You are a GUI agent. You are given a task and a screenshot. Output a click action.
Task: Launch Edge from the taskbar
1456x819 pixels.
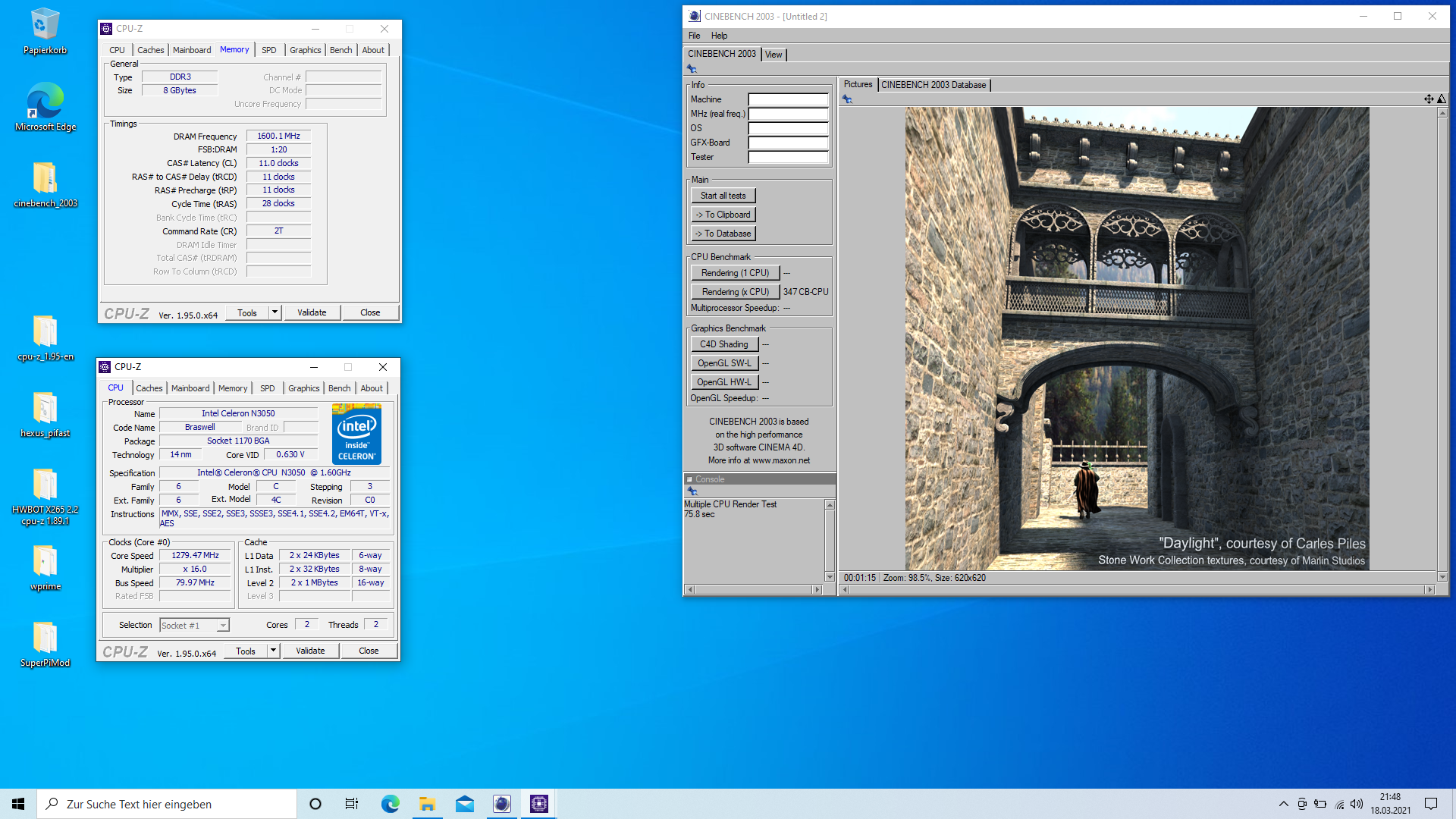(390, 804)
